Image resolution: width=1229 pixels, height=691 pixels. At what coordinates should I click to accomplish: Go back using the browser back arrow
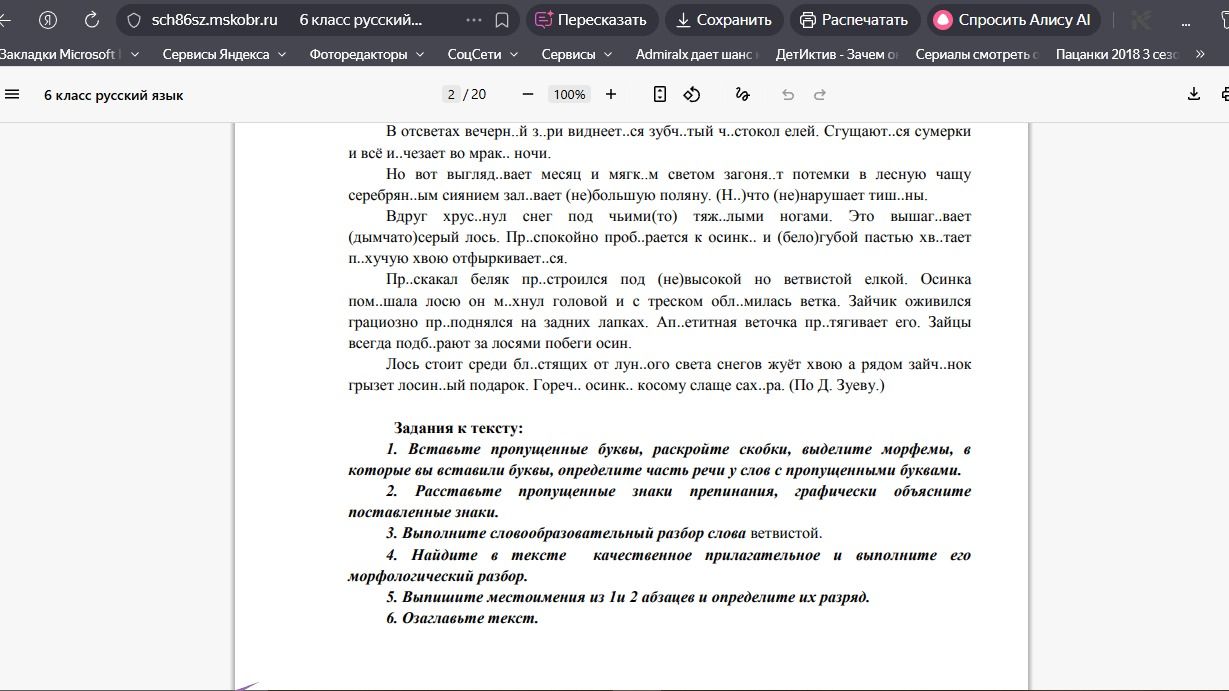tap(6, 20)
